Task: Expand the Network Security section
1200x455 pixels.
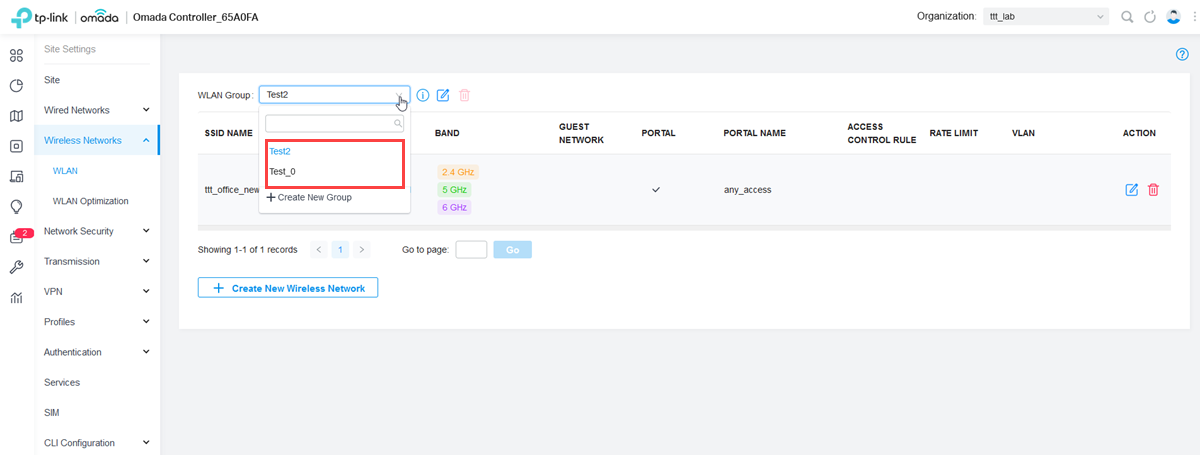Action: (x=96, y=231)
